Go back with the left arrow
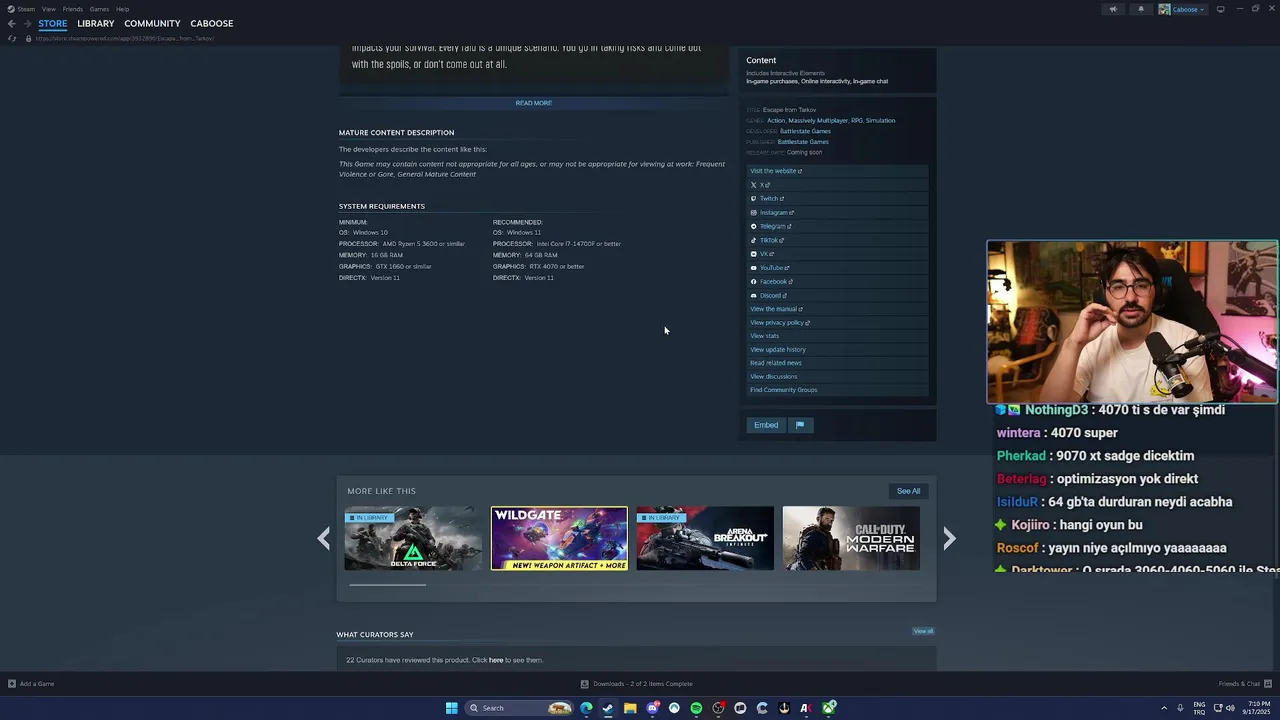This screenshot has width=1280, height=720. click(x=12, y=23)
